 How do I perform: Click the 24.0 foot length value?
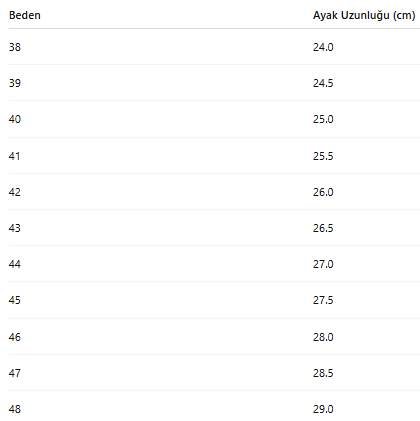click(x=323, y=47)
